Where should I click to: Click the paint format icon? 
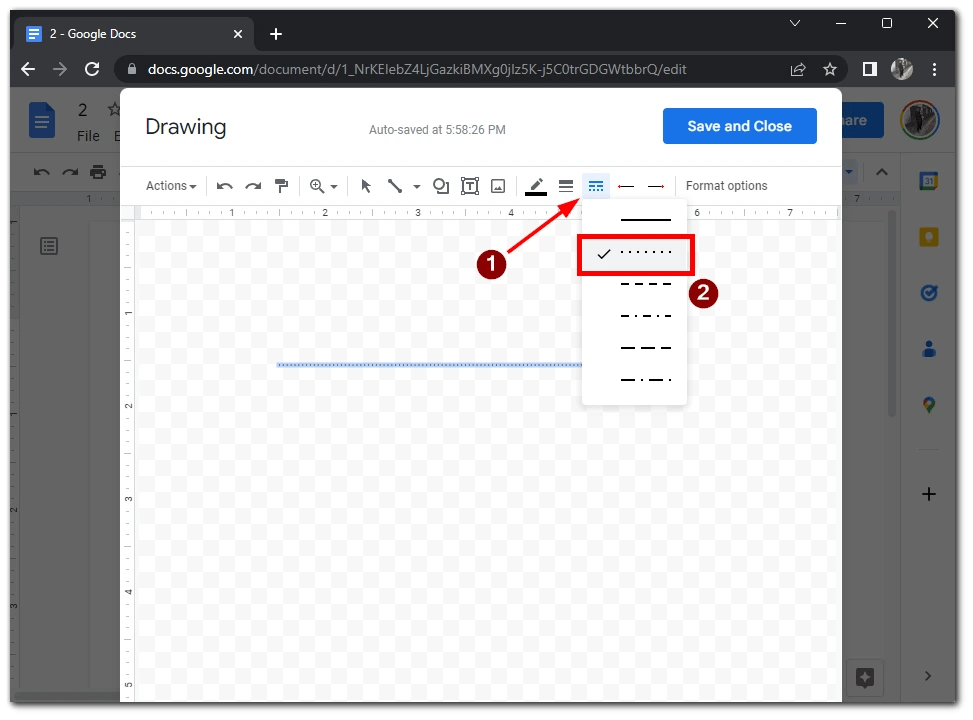pos(282,186)
